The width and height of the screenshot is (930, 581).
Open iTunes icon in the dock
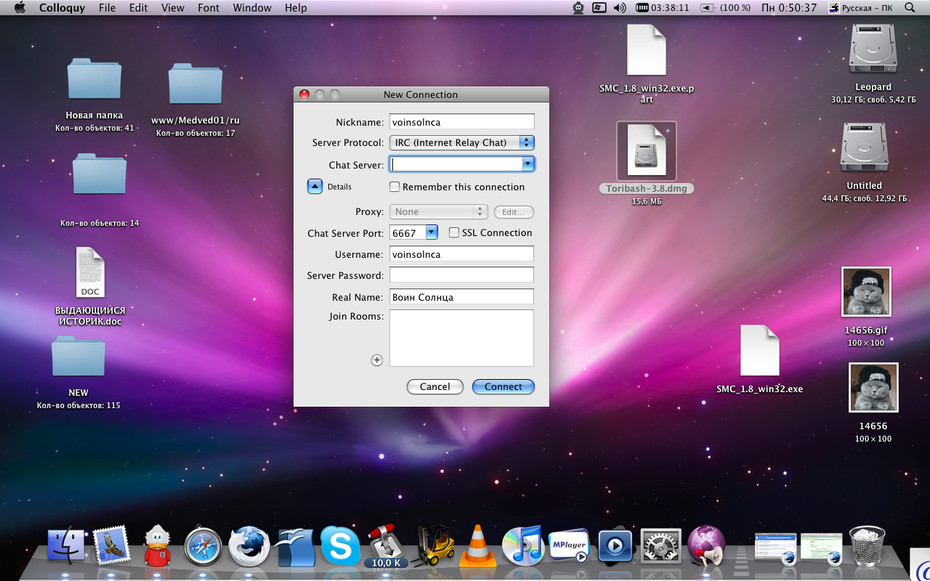point(522,545)
